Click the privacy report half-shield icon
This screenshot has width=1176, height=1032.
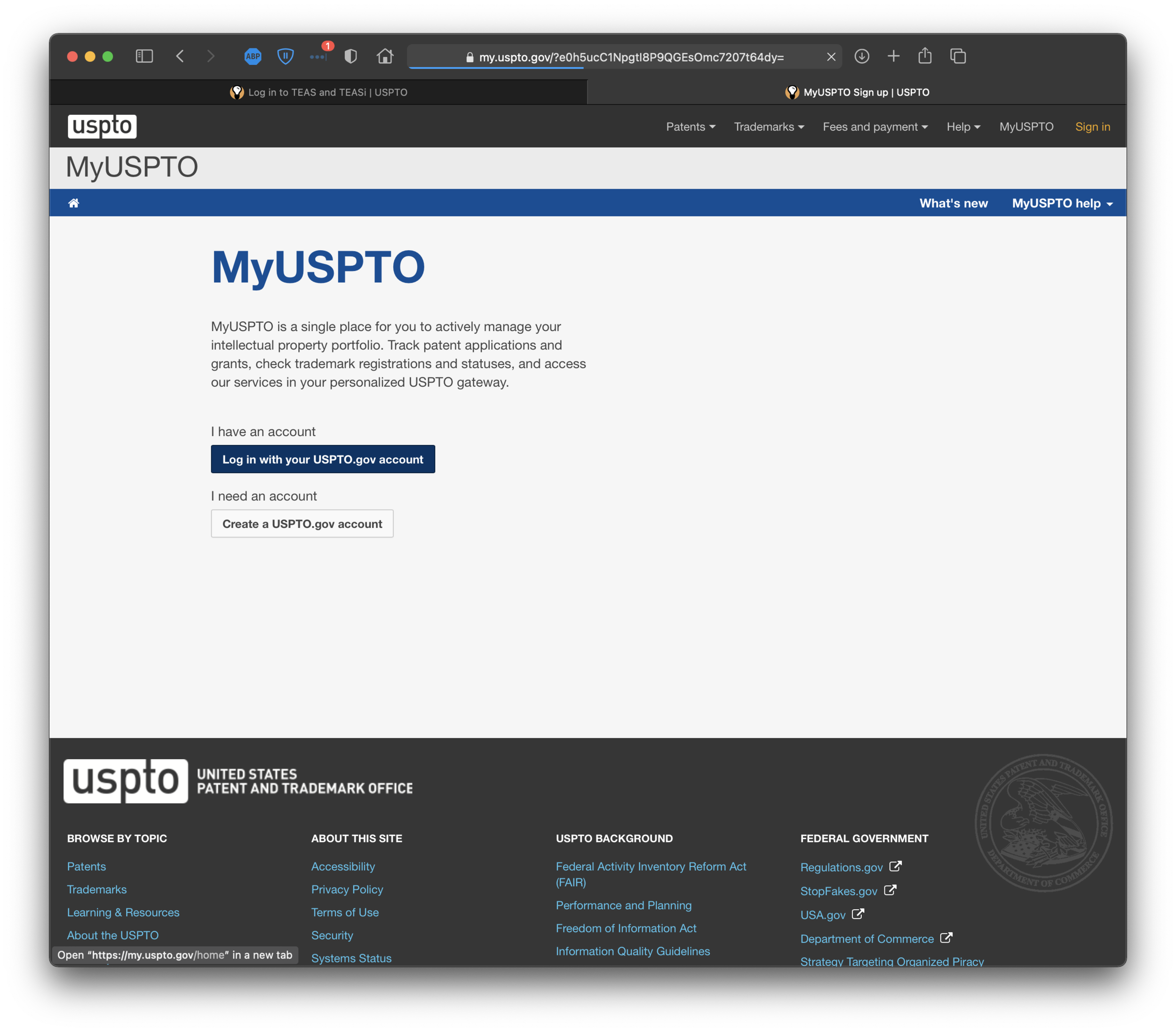(350, 56)
